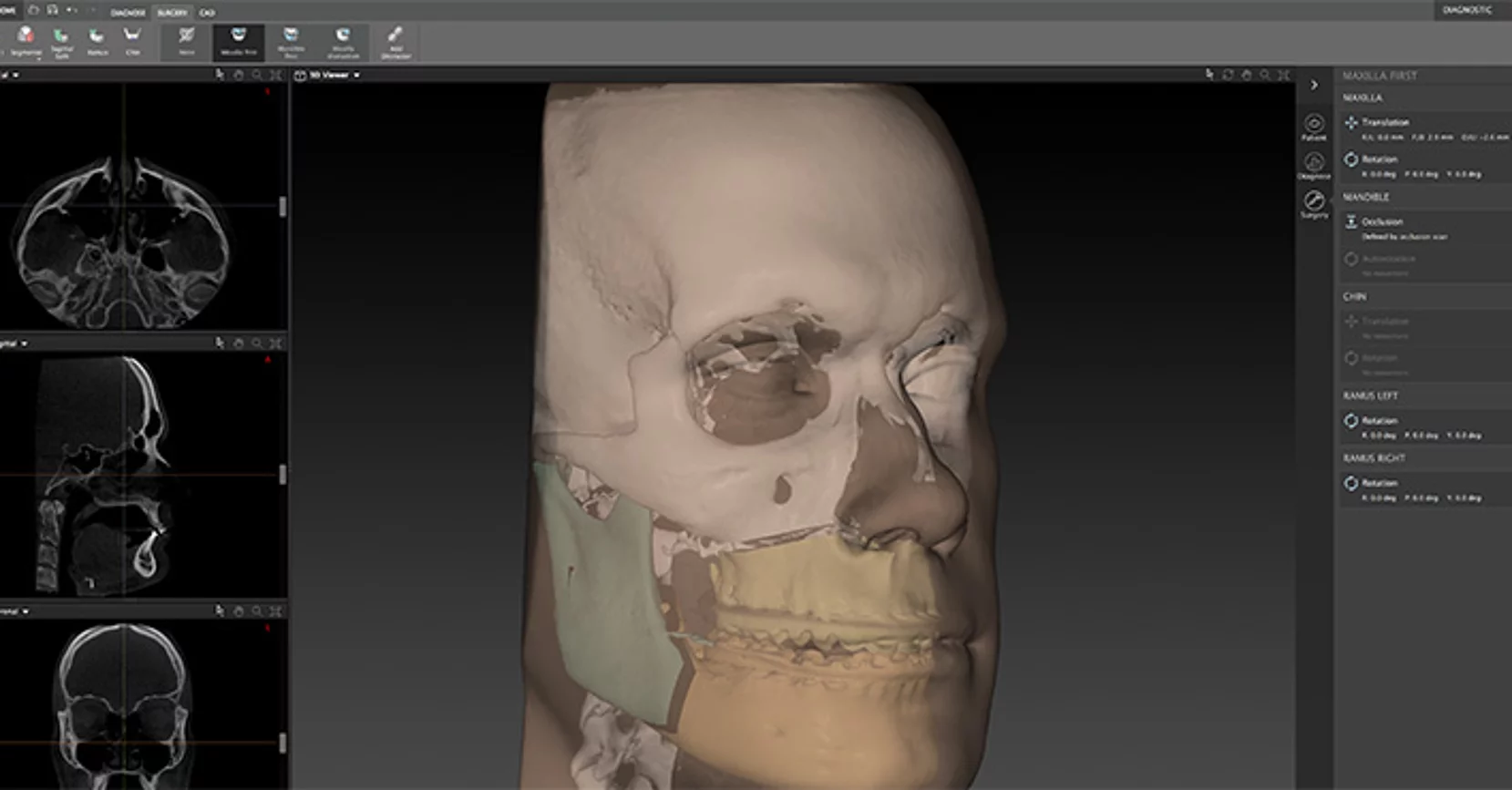This screenshot has height=790, width=1512.
Task: Maximize the 3D viewer
Action: click(x=1284, y=75)
